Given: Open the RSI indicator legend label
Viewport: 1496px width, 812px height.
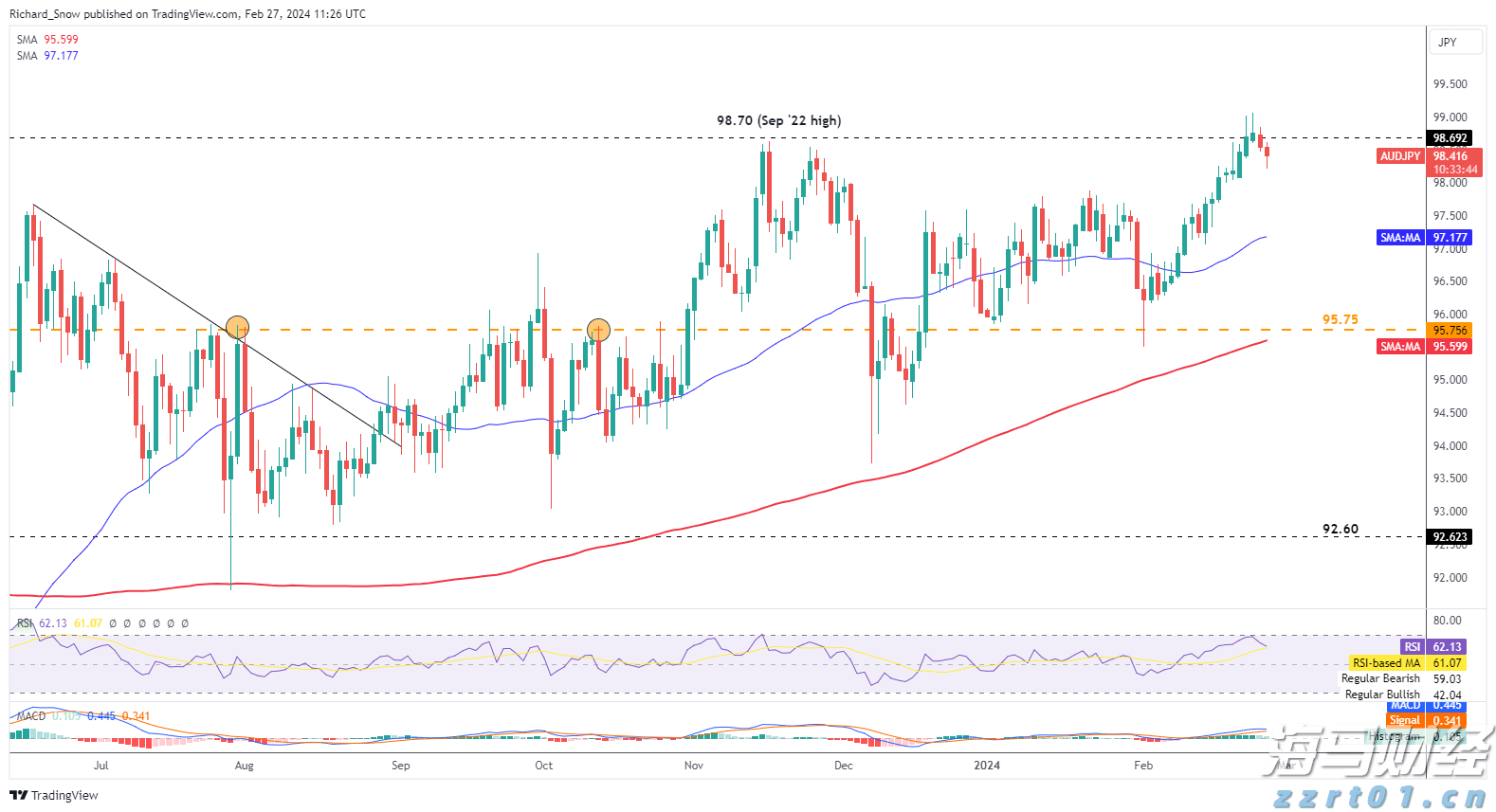Looking at the screenshot, I should (25, 623).
